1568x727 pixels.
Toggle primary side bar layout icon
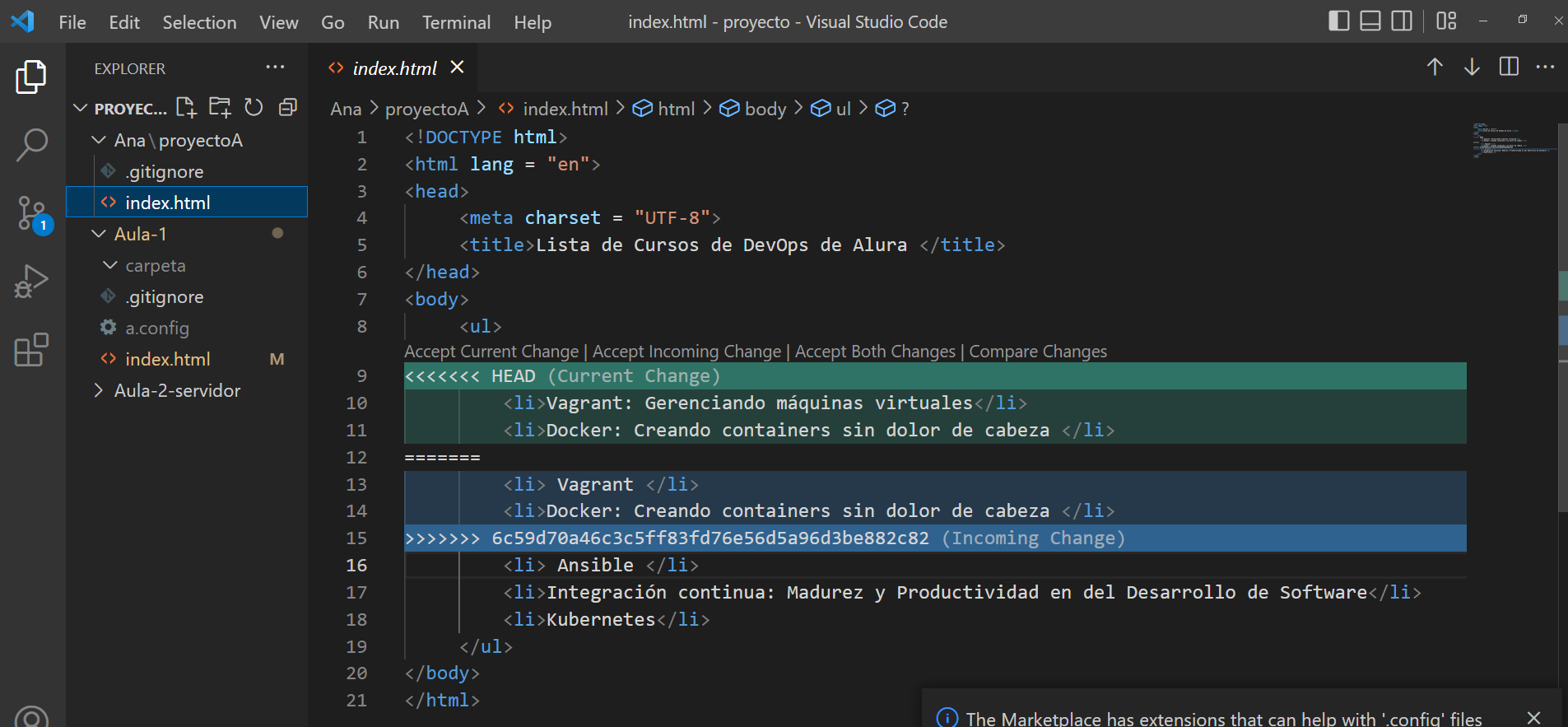tap(1339, 21)
